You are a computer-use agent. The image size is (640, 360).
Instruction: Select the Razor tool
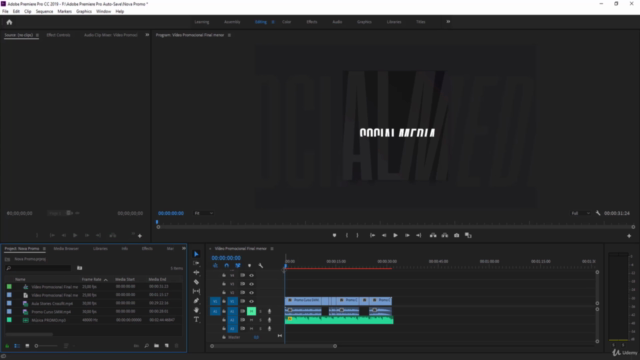[x=196, y=282]
